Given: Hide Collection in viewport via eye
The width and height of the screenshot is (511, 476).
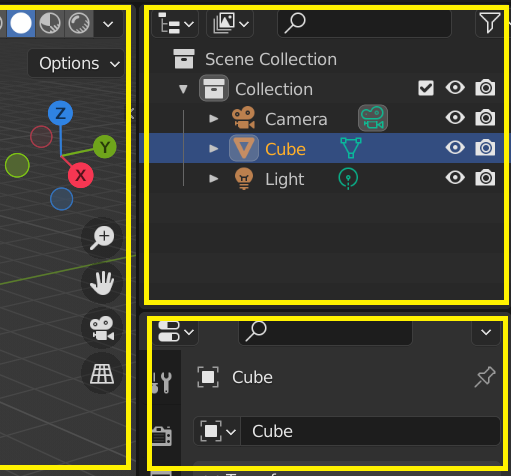Looking at the screenshot, I should (x=455, y=88).
